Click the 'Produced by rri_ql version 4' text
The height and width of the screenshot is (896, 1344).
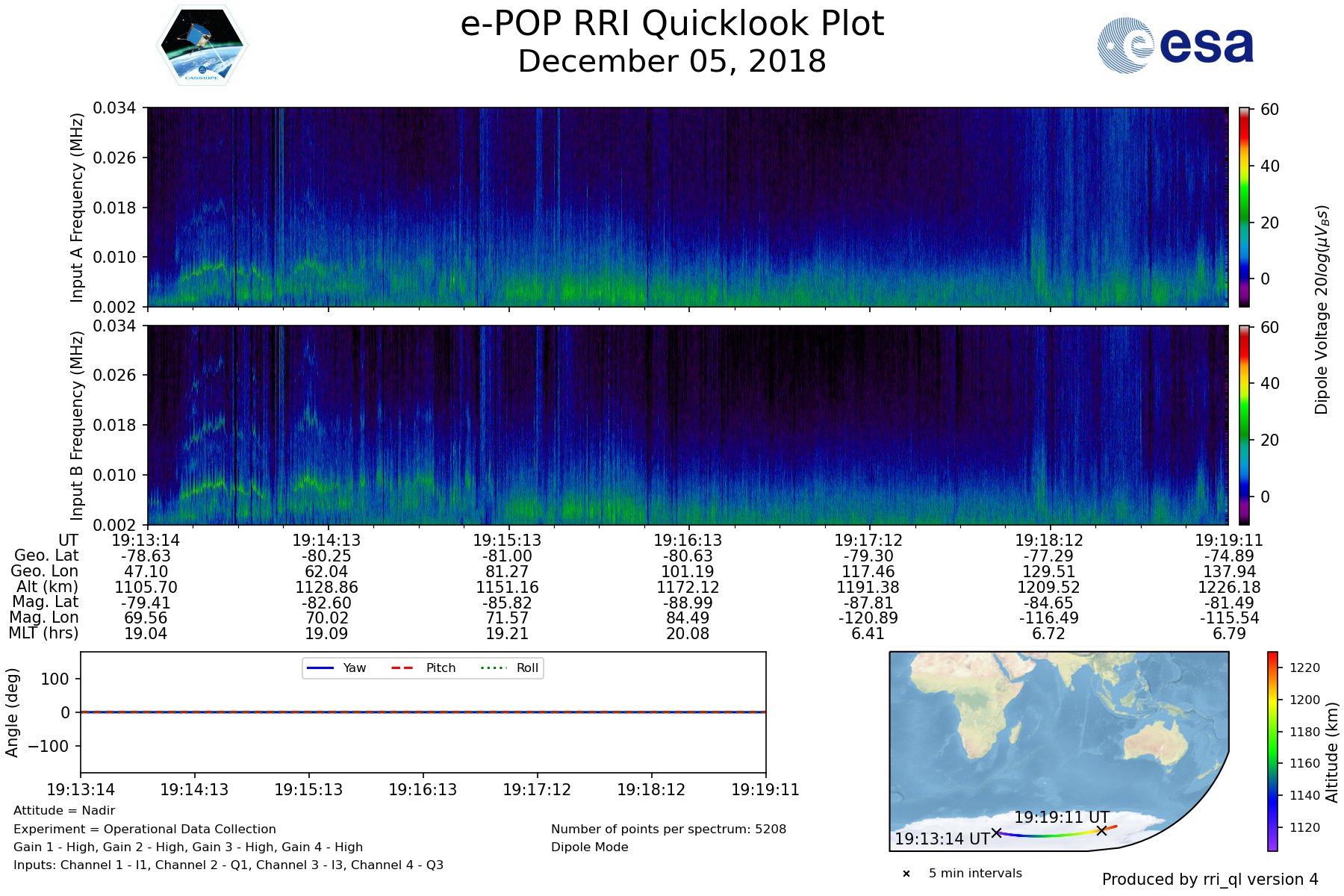click(1210, 880)
